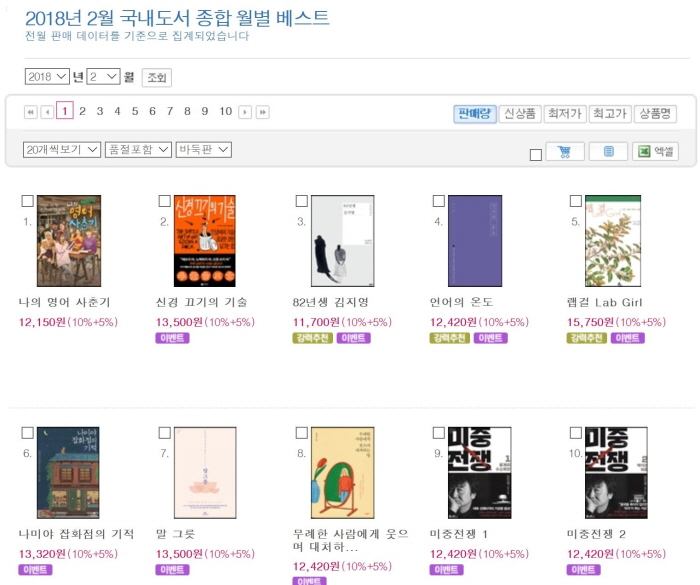
Task: Open the 품절포함 filter dropdown
Action: (138, 150)
